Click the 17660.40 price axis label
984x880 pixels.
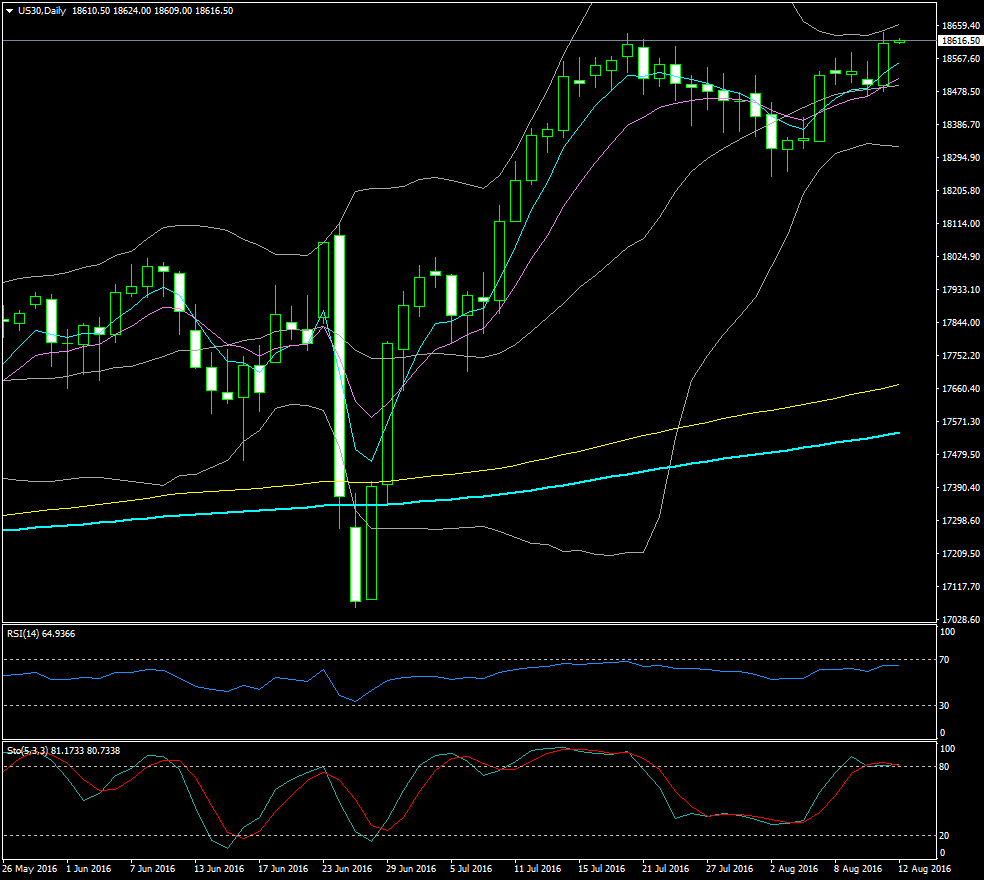pyautogui.click(x=961, y=389)
